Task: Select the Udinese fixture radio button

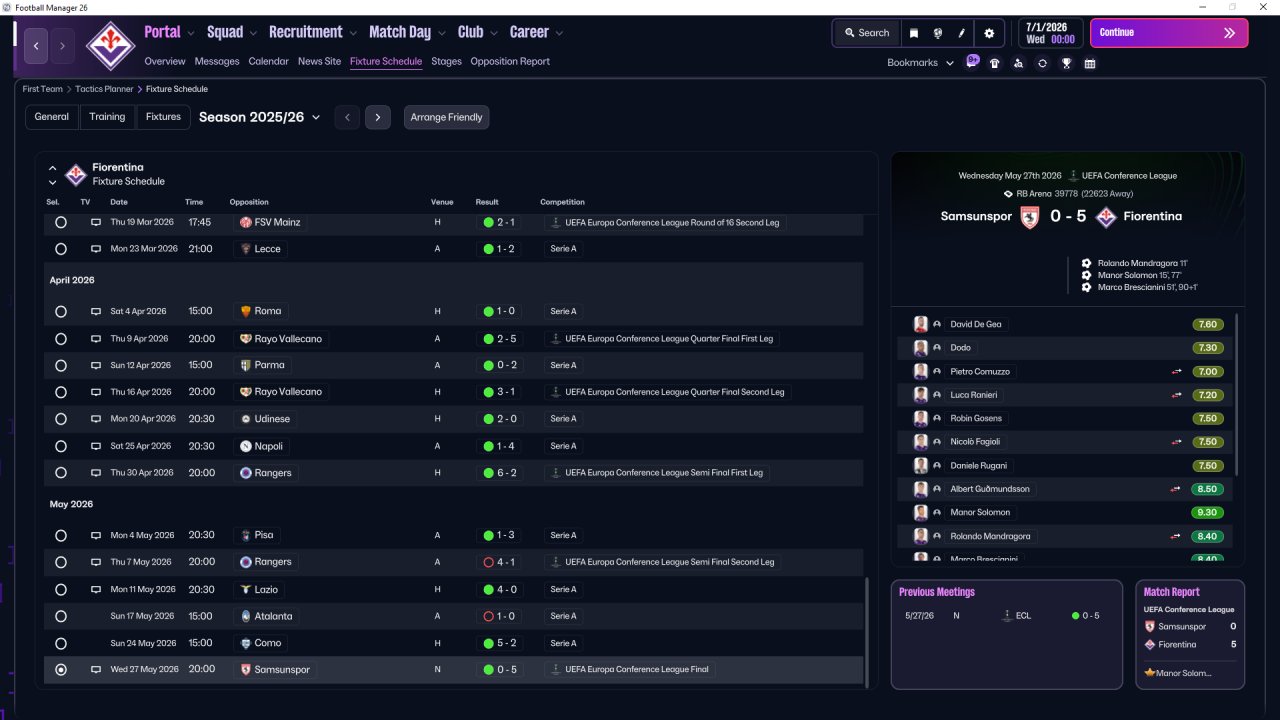Action: coord(61,419)
